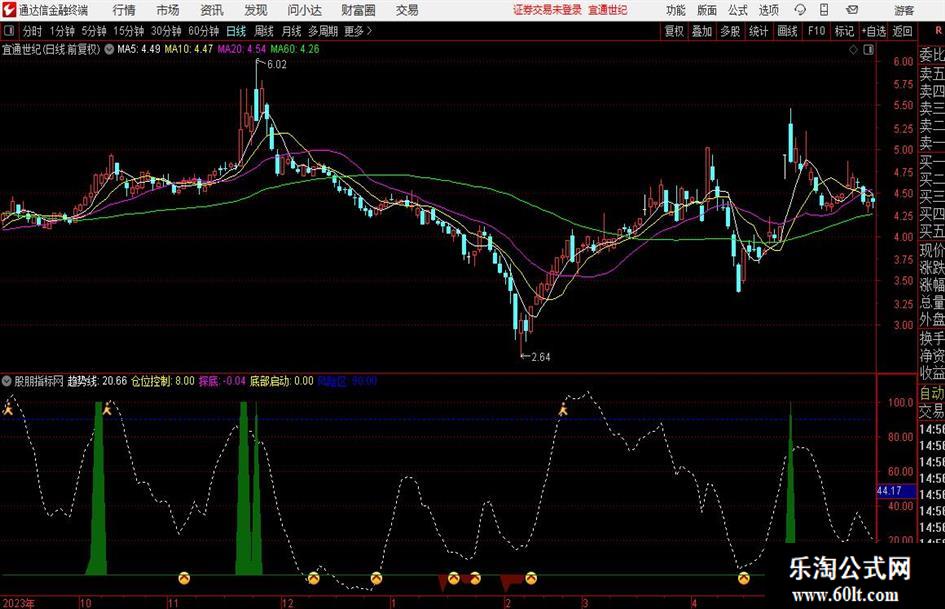
Task: Open the 版面 menu
Action: click(x=706, y=10)
